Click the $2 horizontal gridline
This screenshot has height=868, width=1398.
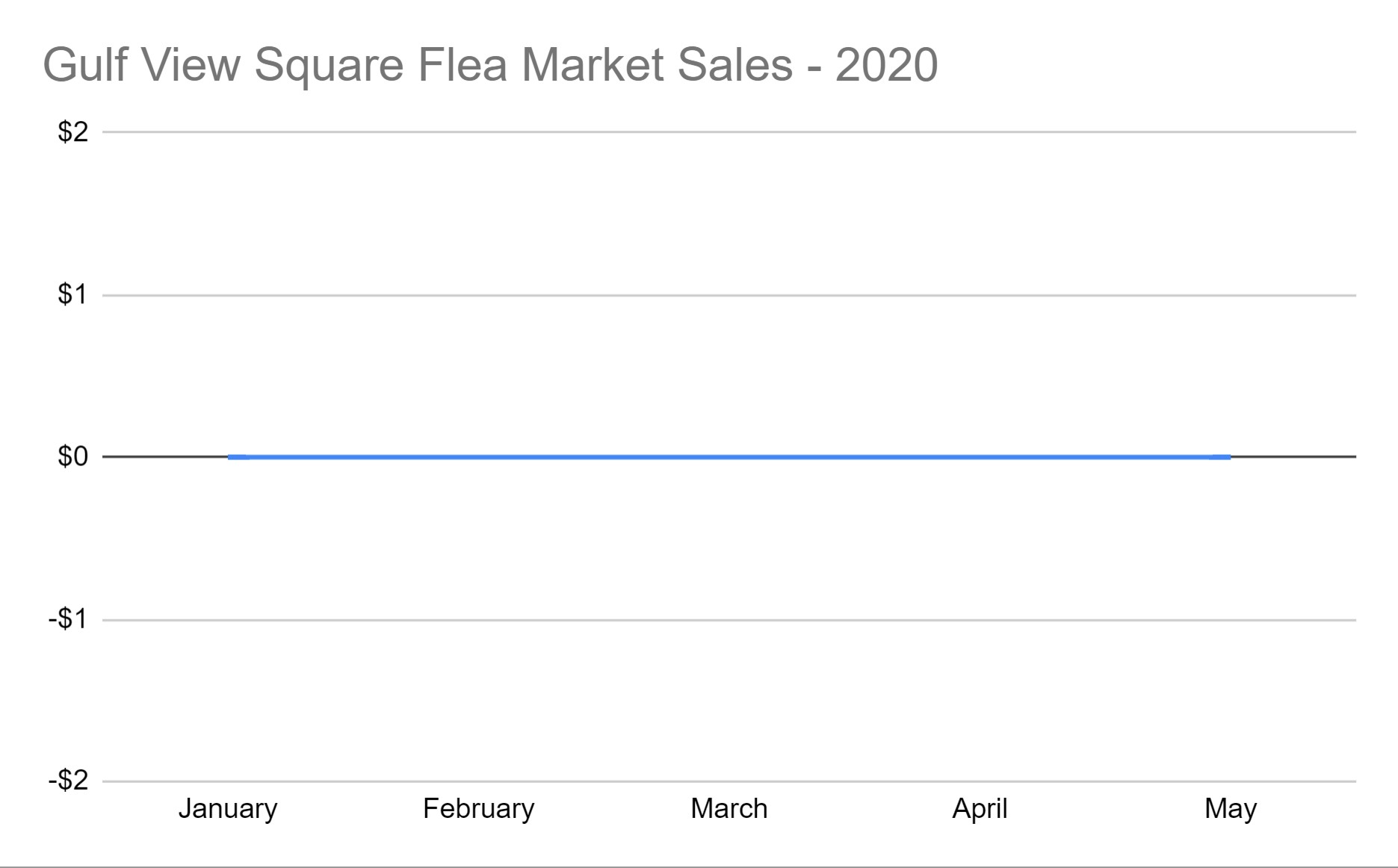click(x=729, y=132)
